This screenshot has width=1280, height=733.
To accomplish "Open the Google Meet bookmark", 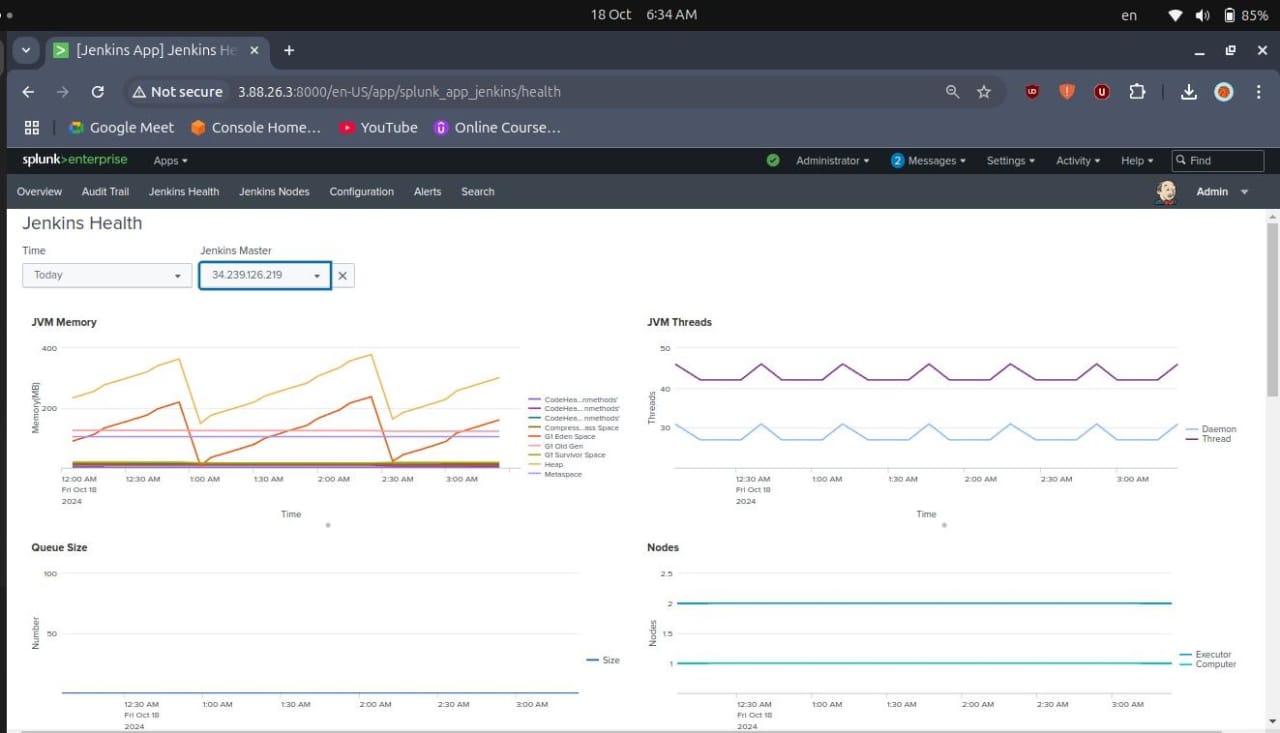I will 121,128.
